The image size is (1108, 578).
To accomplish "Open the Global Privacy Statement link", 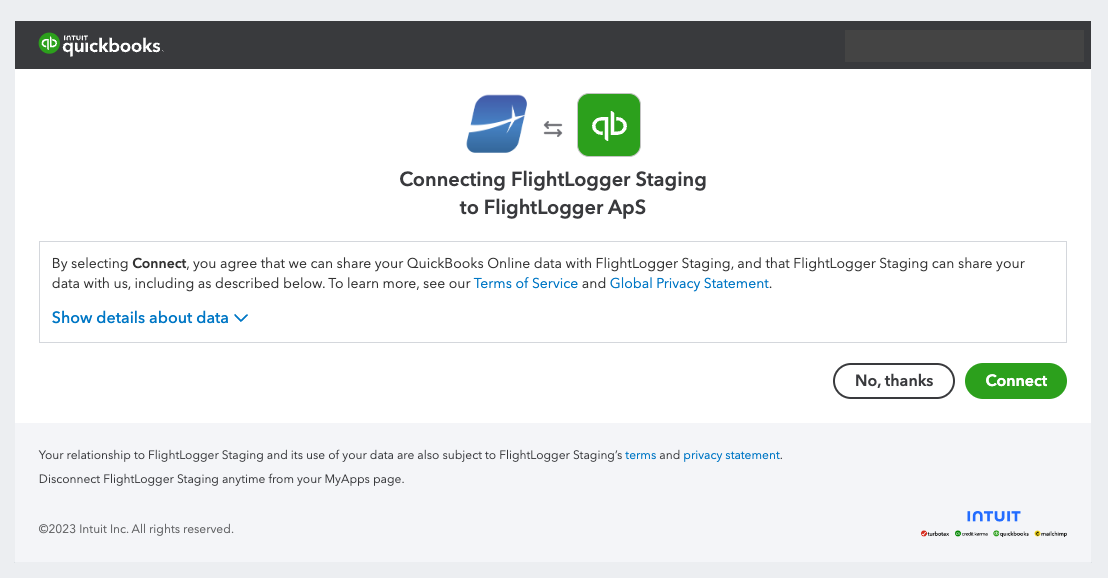I will click(x=689, y=283).
